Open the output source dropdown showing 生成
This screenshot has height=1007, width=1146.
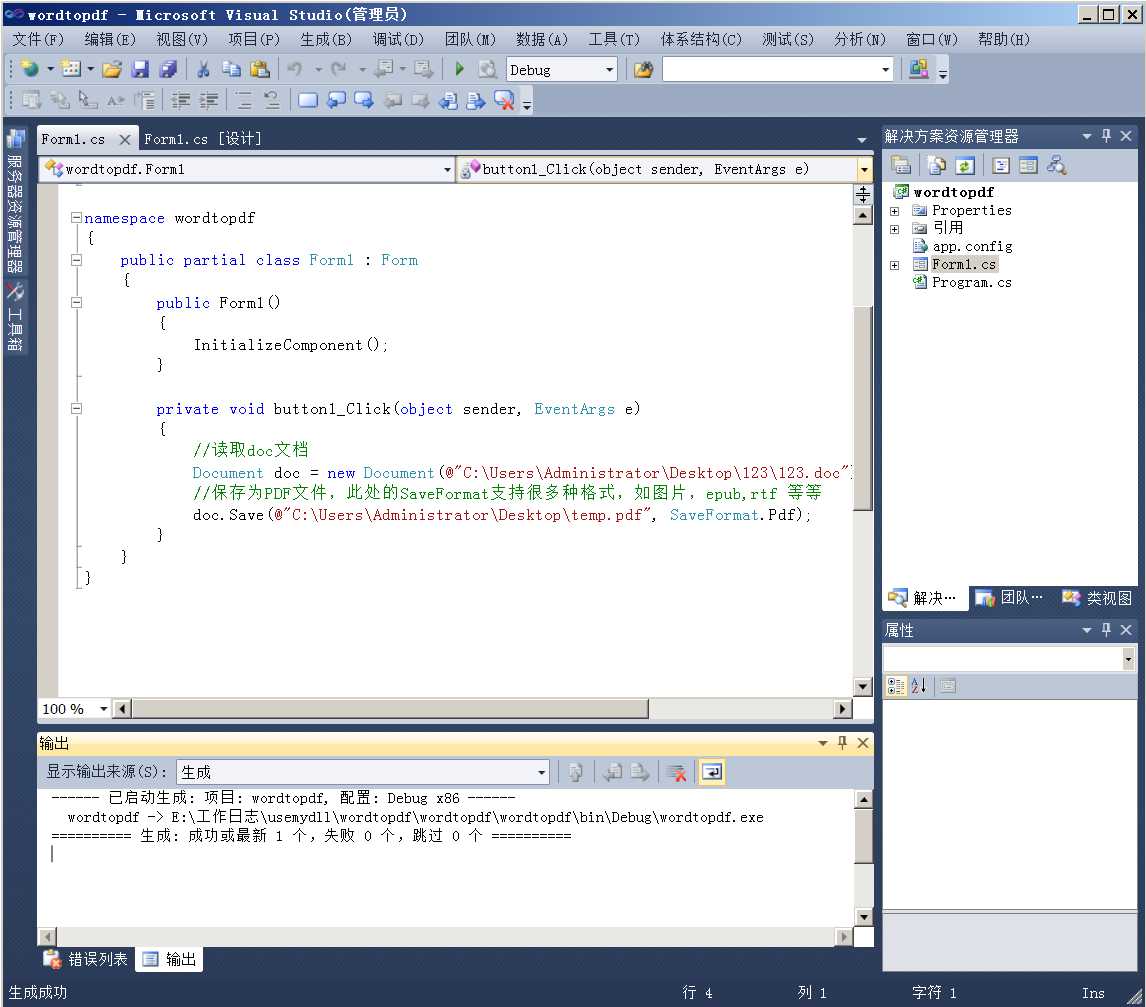click(542, 772)
